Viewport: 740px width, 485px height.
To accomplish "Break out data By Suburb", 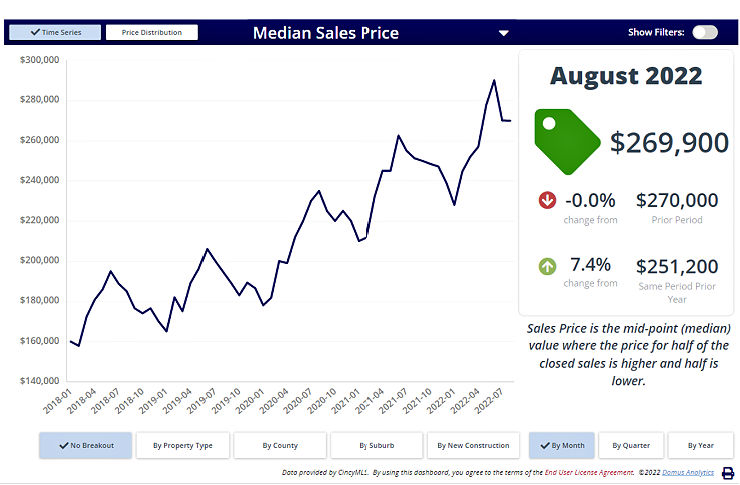I will point(377,445).
